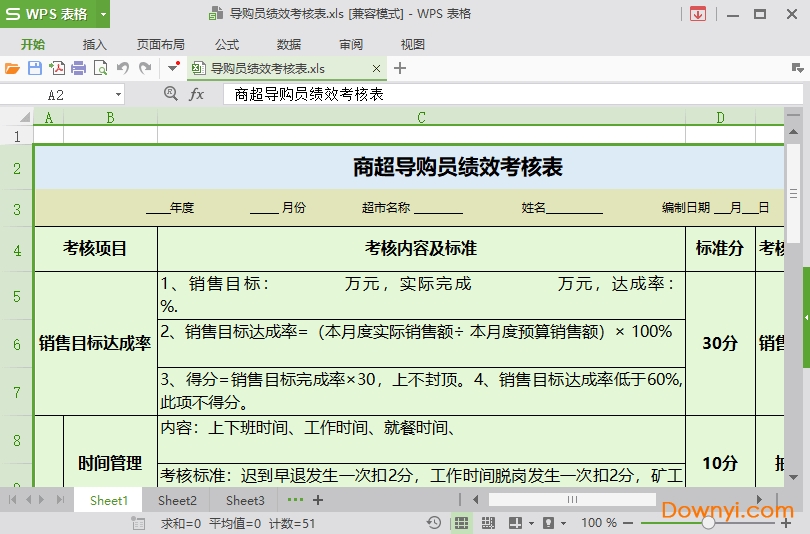Click the 30分 score cell
Viewport: 810px width, 534px height.
point(720,343)
